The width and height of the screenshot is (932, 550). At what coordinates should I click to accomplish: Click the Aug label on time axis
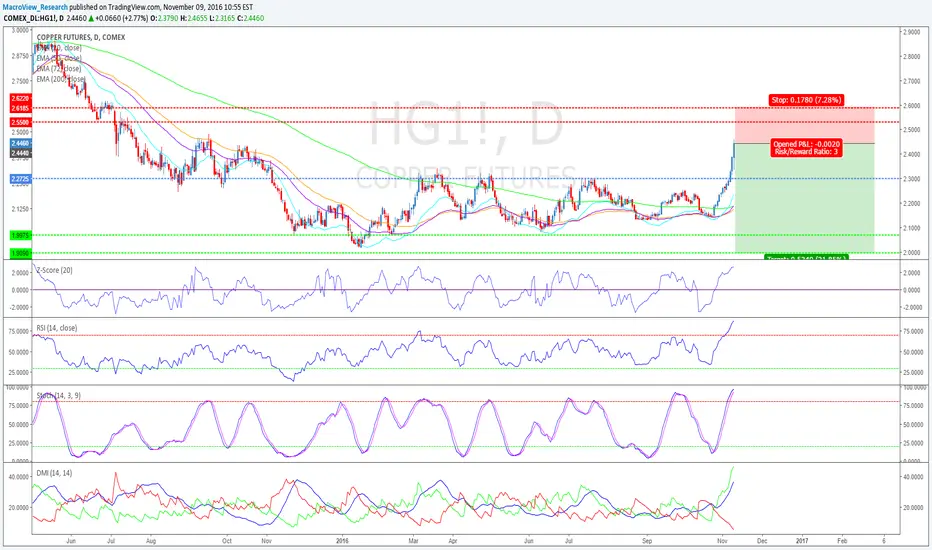pos(151,541)
